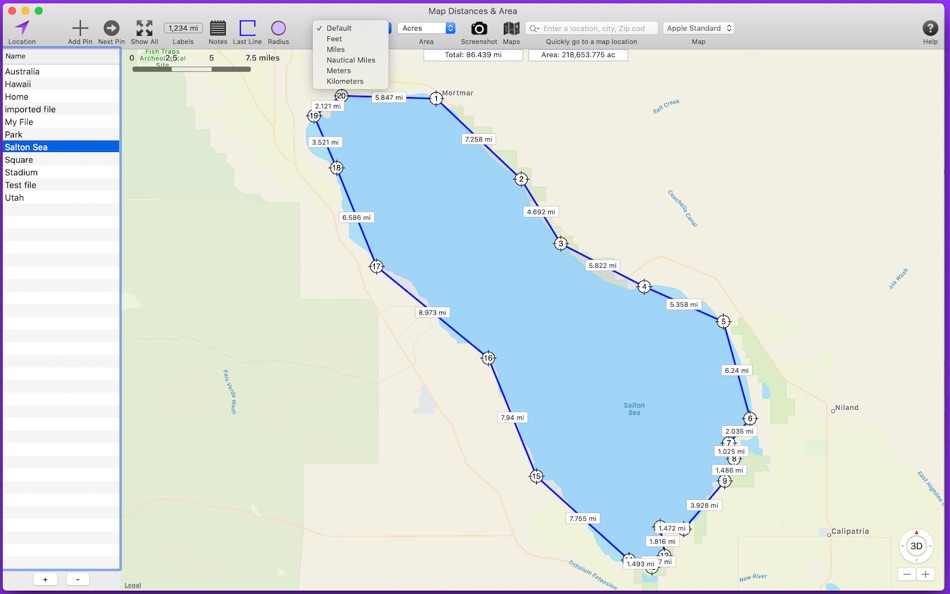Screen dimensions: 950x594
Task: Open Help question mark icon
Action: pyautogui.click(x=930, y=28)
